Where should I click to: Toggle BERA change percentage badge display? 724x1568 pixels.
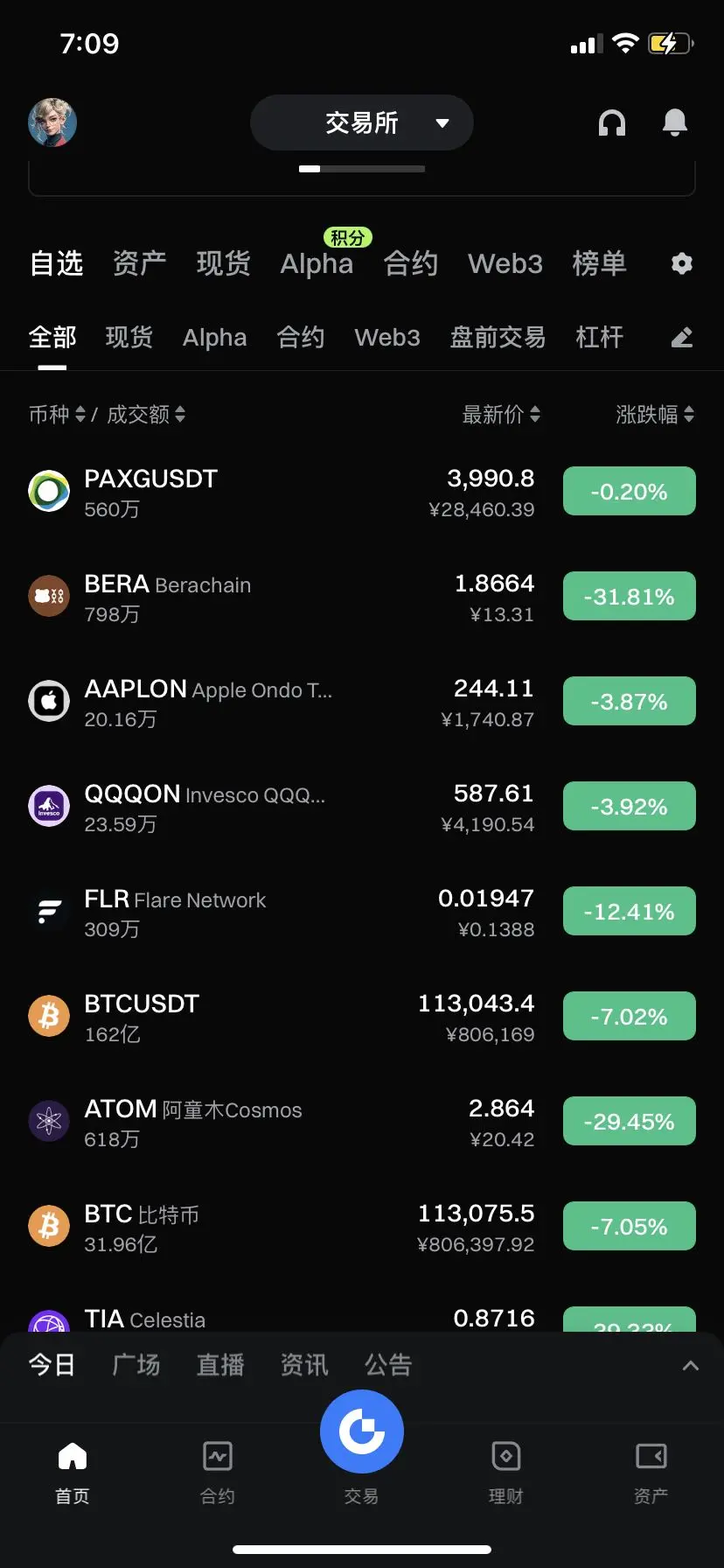pos(629,597)
